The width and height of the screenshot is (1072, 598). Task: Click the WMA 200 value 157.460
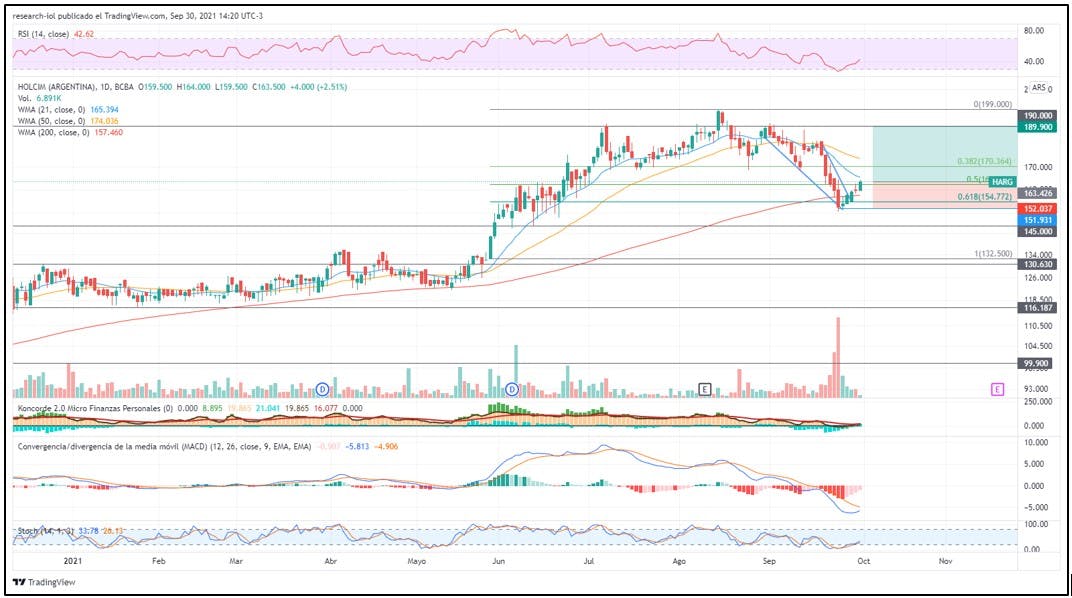109,132
